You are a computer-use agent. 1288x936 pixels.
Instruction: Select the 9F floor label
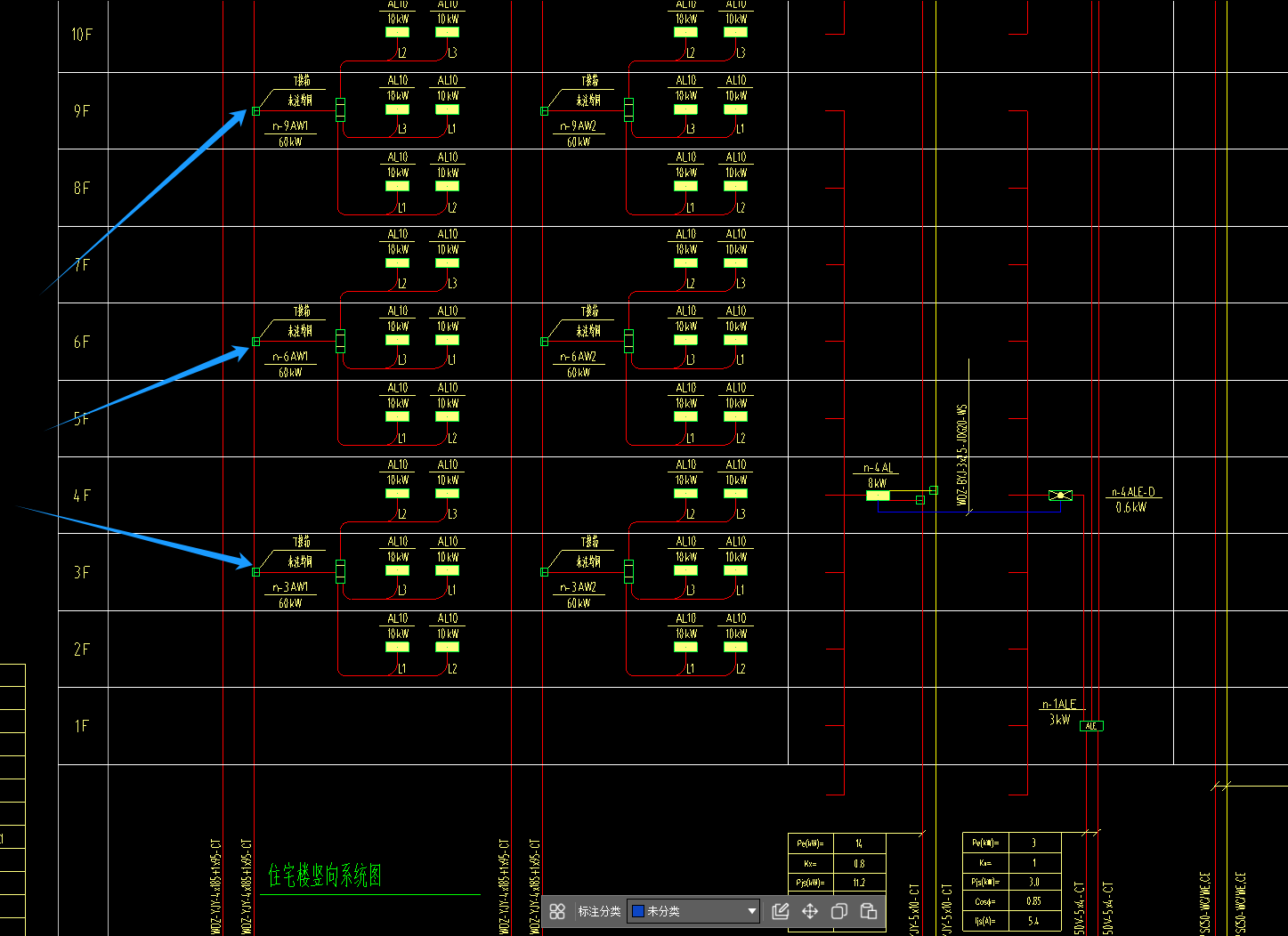tap(82, 111)
